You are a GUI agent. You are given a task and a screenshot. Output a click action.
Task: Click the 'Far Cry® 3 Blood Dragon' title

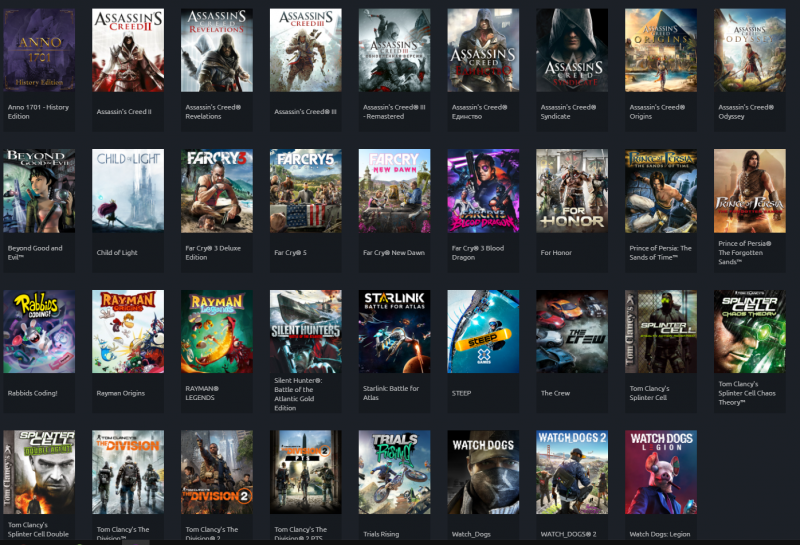tap(479, 252)
